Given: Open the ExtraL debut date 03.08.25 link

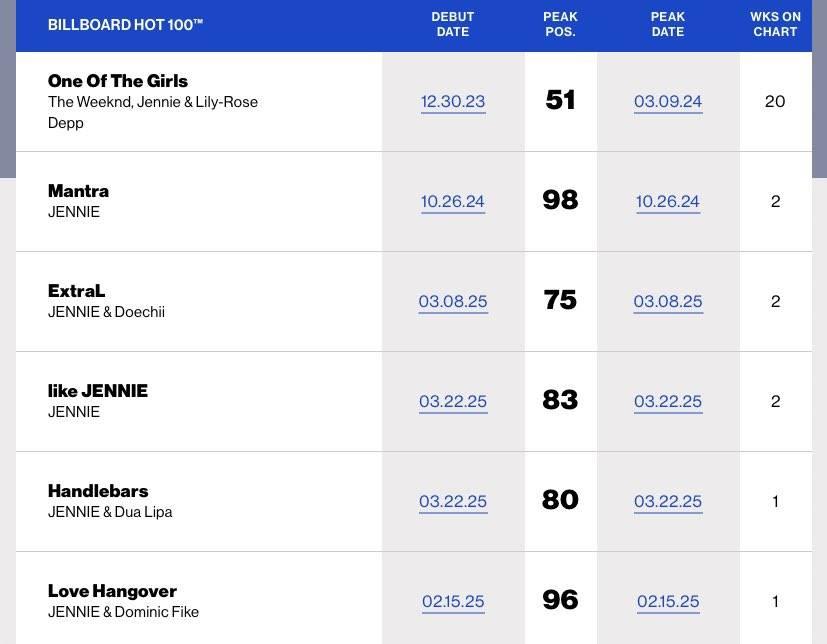Looking at the screenshot, I should [x=453, y=301].
